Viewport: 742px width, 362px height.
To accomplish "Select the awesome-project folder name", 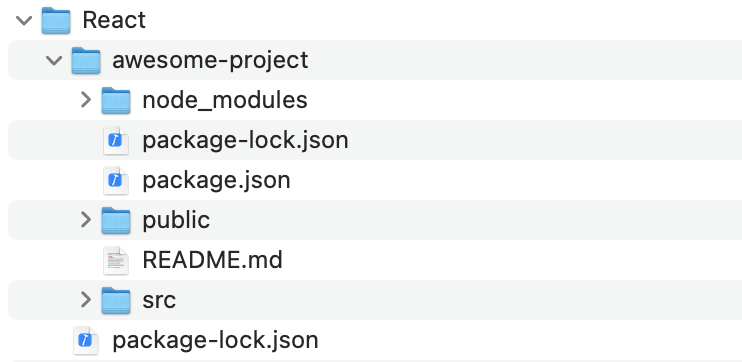I will click(210, 61).
